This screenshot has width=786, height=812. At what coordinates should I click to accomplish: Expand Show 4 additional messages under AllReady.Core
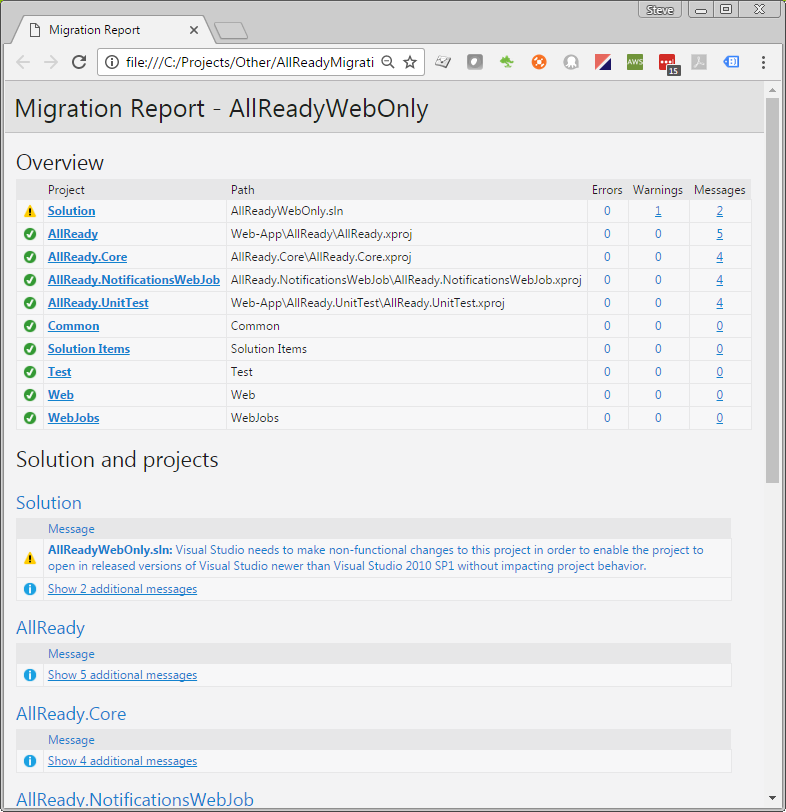[x=122, y=761]
